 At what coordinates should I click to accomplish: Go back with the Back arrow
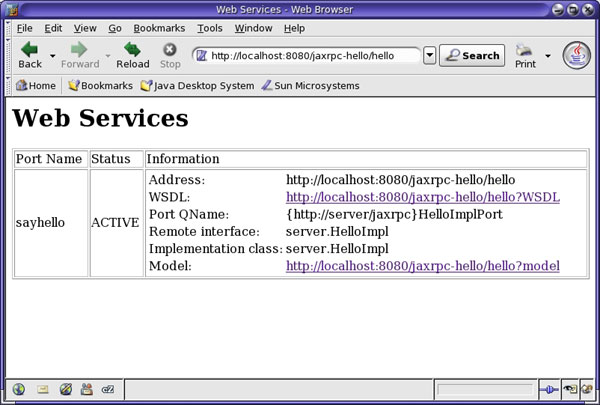pos(29,55)
